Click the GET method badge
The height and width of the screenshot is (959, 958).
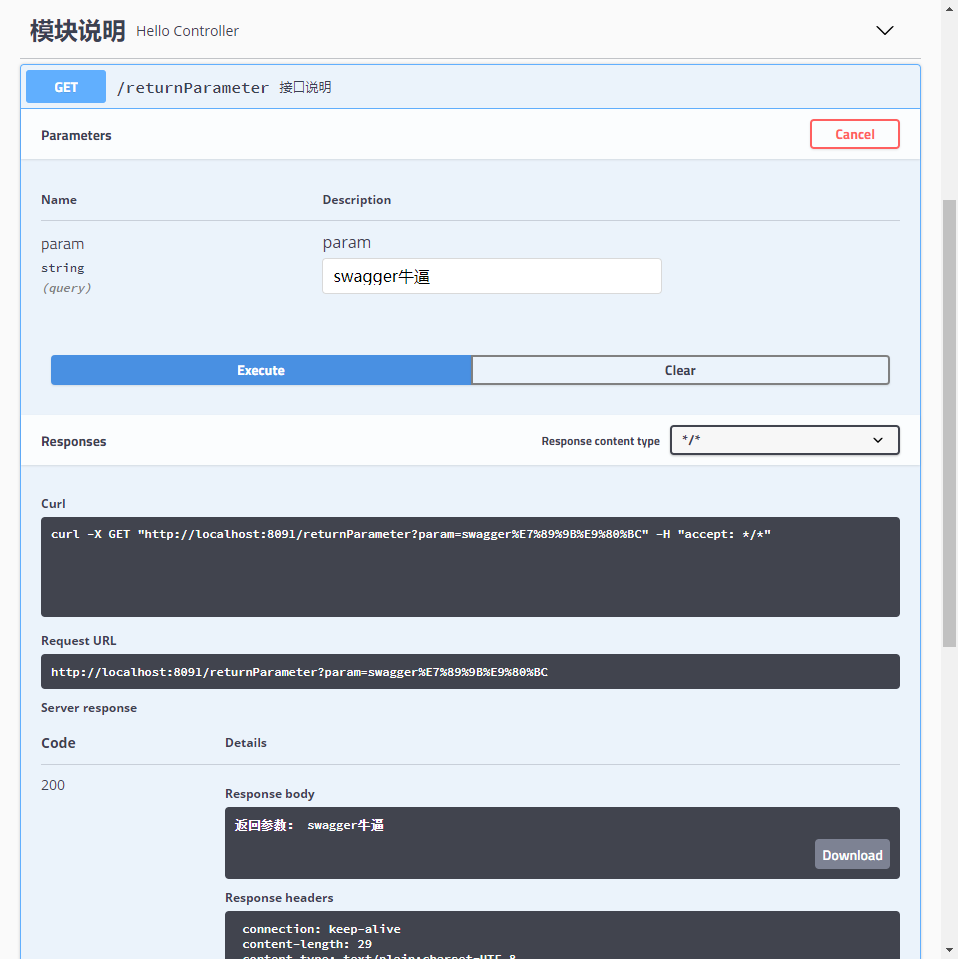coord(66,87)
